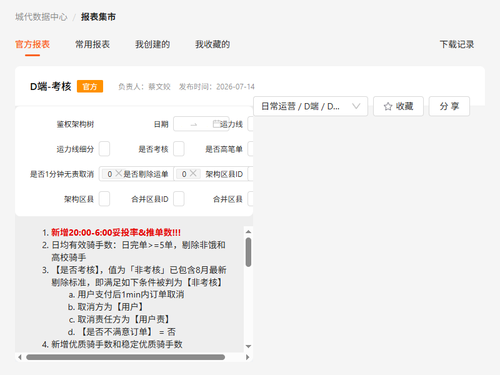
Task: Click the 报表集市 breadcrumb
Action: 98,17
